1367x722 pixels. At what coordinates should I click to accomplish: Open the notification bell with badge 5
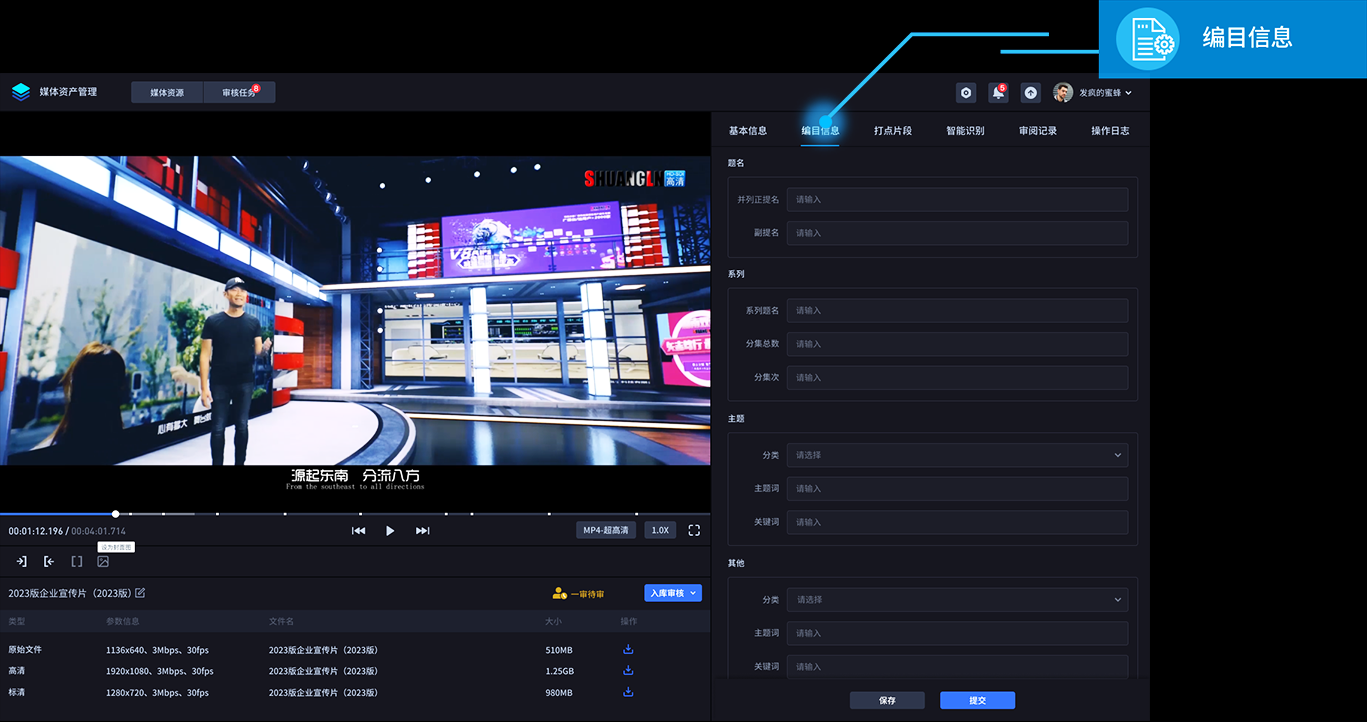point(998,92)
